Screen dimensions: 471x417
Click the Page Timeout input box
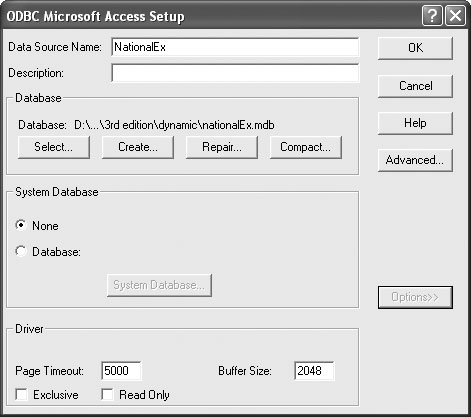click(x=121, y=371)
